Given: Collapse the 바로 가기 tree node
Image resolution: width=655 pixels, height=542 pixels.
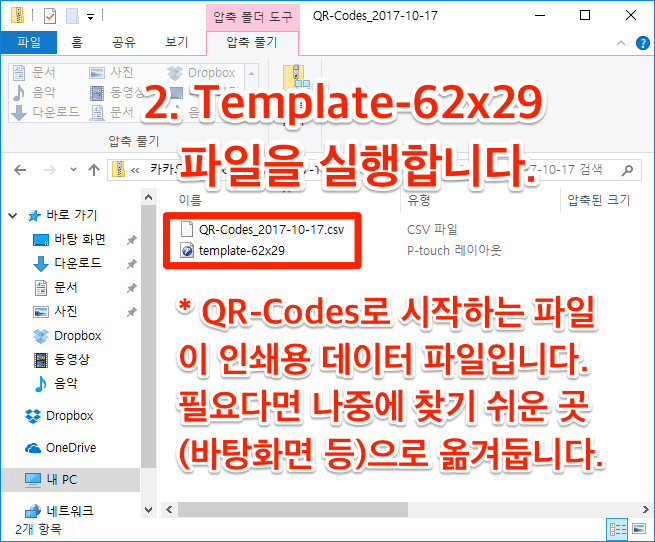Looking at the screenshot, I should [x=13, y=216].
